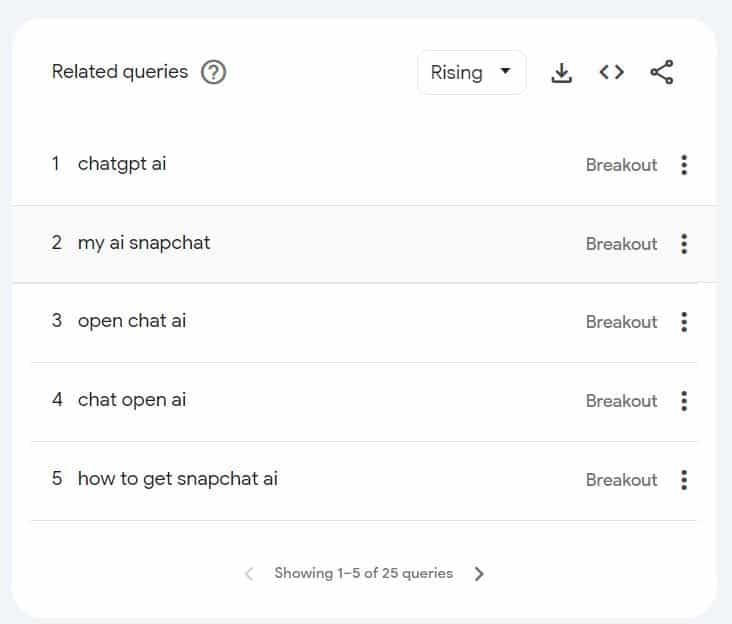Viewport: 732px width, 624px height.
Task: Open the open chat ai query
Action: click(132, 322)
